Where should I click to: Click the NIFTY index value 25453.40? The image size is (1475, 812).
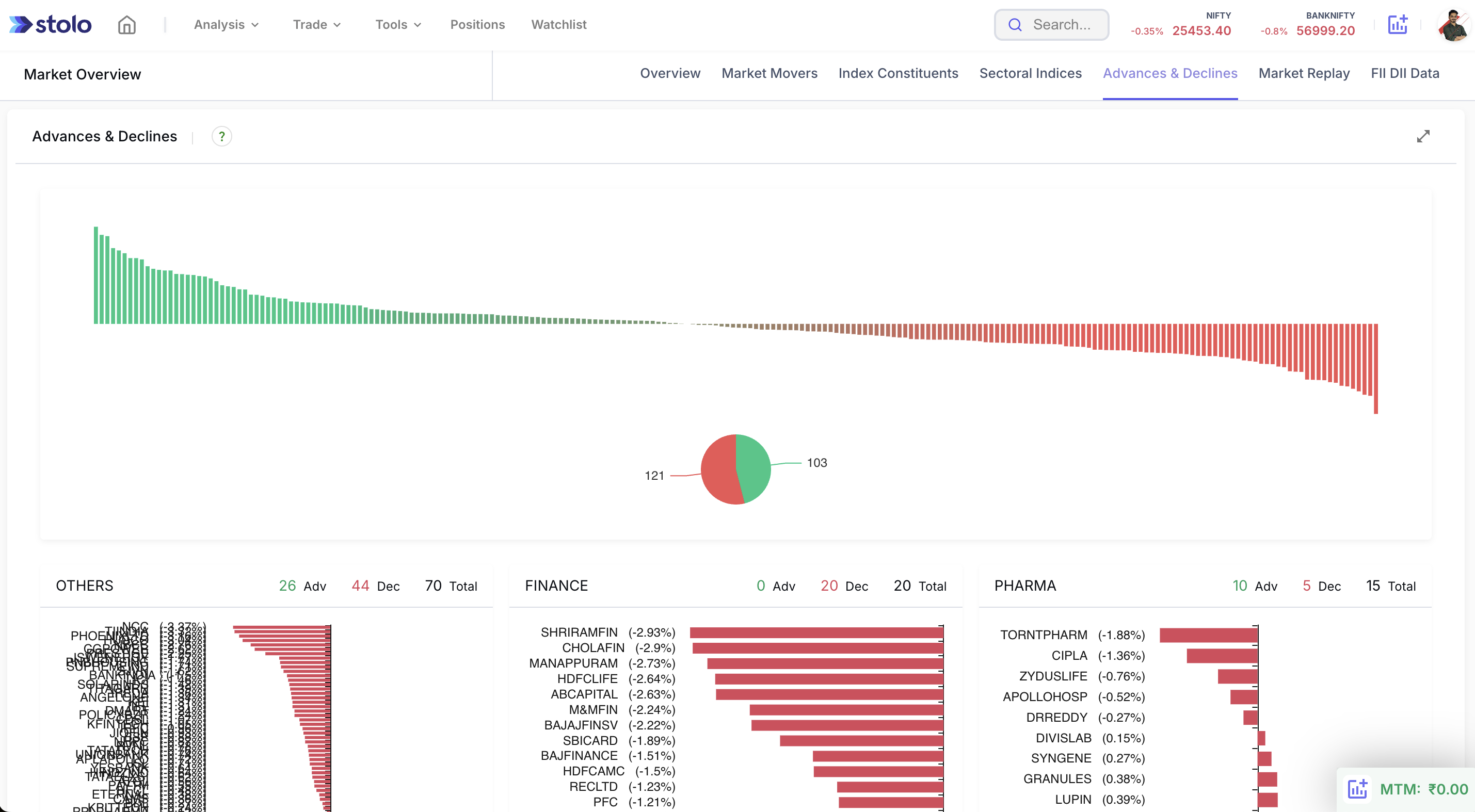point(1201,31)
